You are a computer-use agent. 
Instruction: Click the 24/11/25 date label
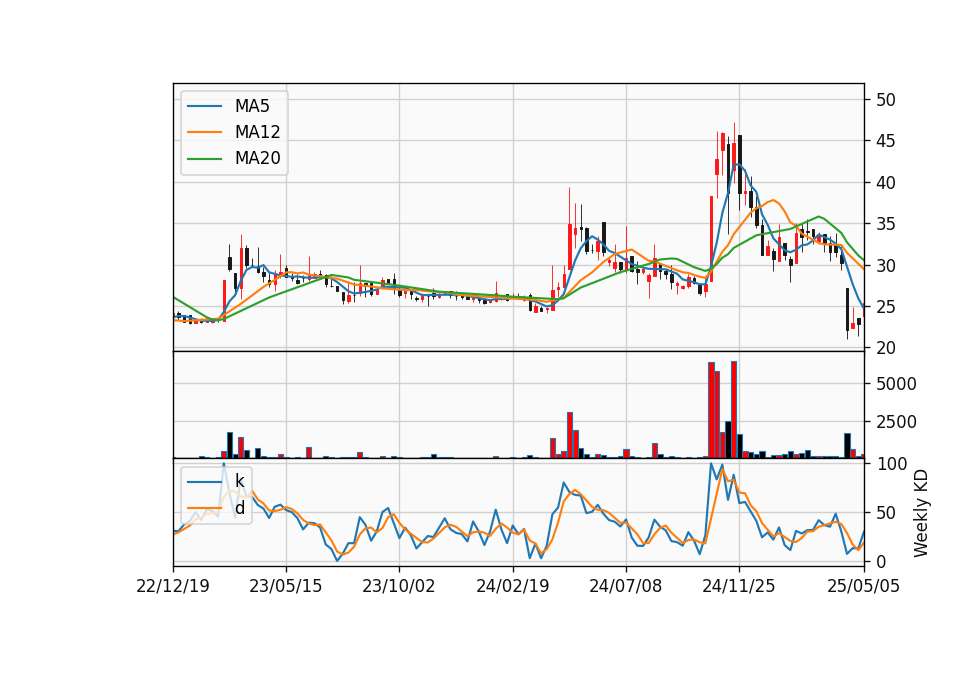[x=738, y=586]
